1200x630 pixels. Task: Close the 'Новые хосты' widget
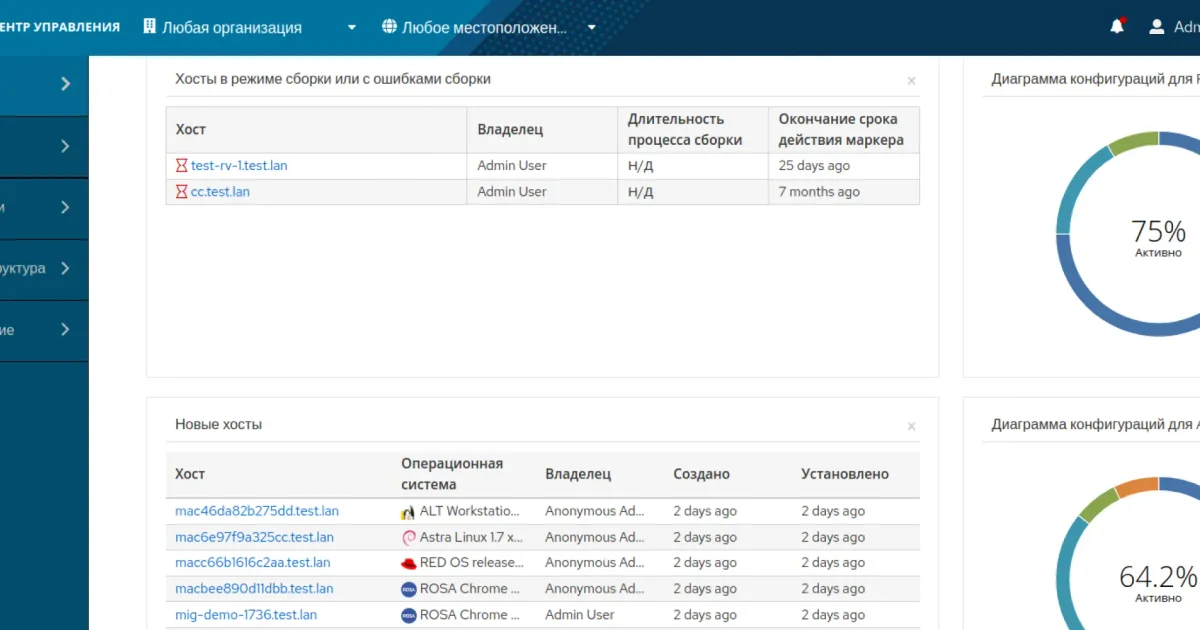tap(911, 426)
